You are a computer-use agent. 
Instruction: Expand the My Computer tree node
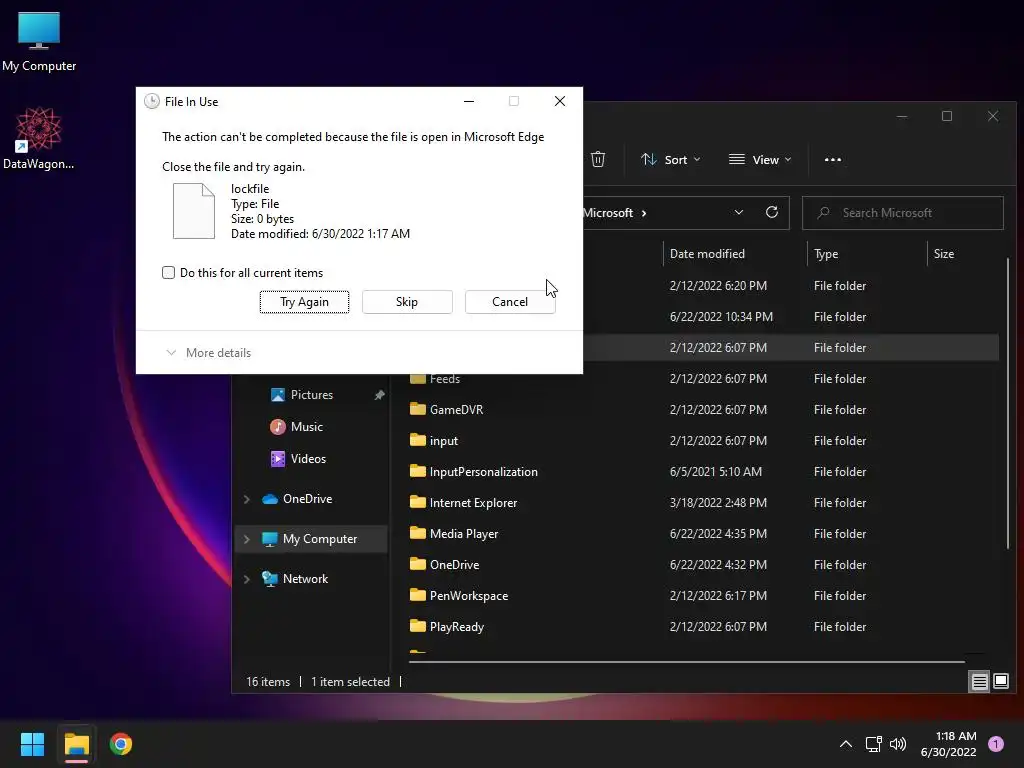pos(247,539)
